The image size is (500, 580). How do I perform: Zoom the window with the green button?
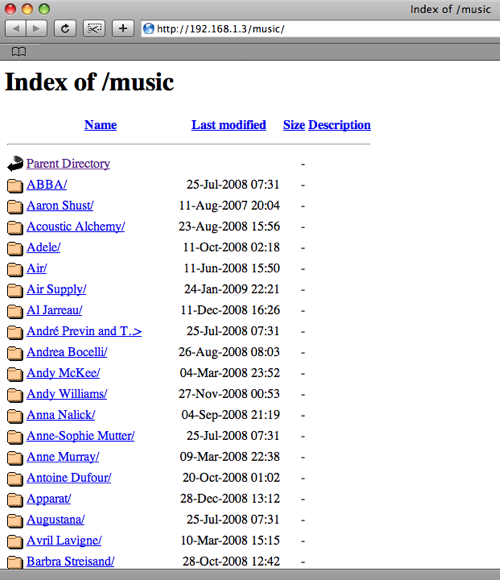[x=44, y=9]
